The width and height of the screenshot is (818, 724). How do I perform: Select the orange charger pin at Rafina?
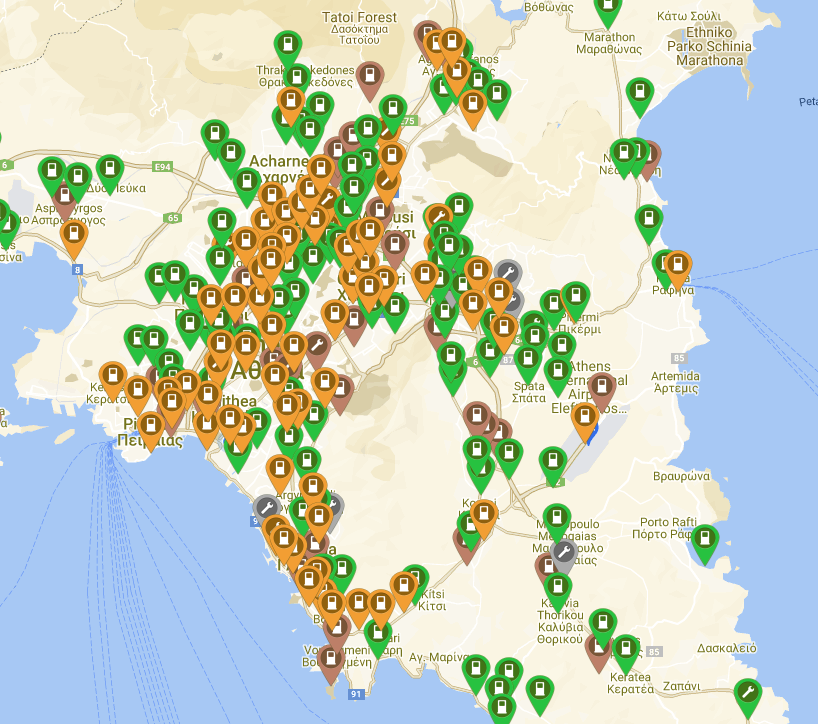(x=678, y=268)
